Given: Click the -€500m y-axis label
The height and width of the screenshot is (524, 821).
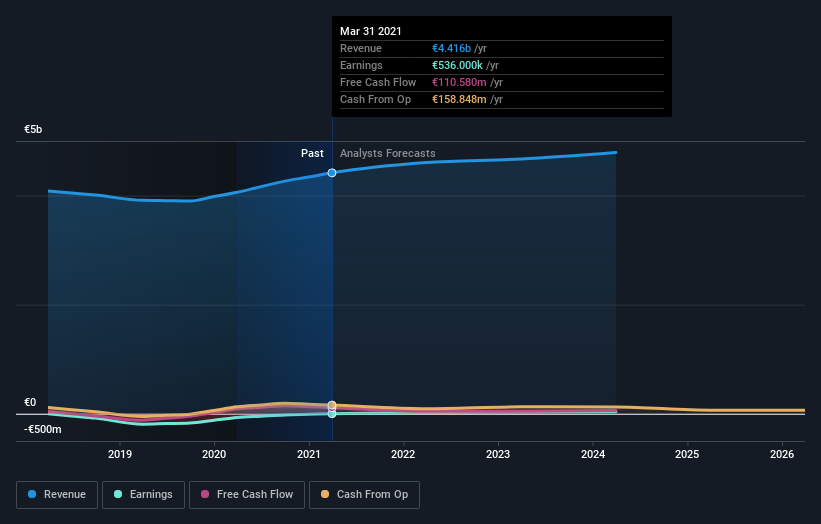Looking at the screenshot, I should (42, 429).
